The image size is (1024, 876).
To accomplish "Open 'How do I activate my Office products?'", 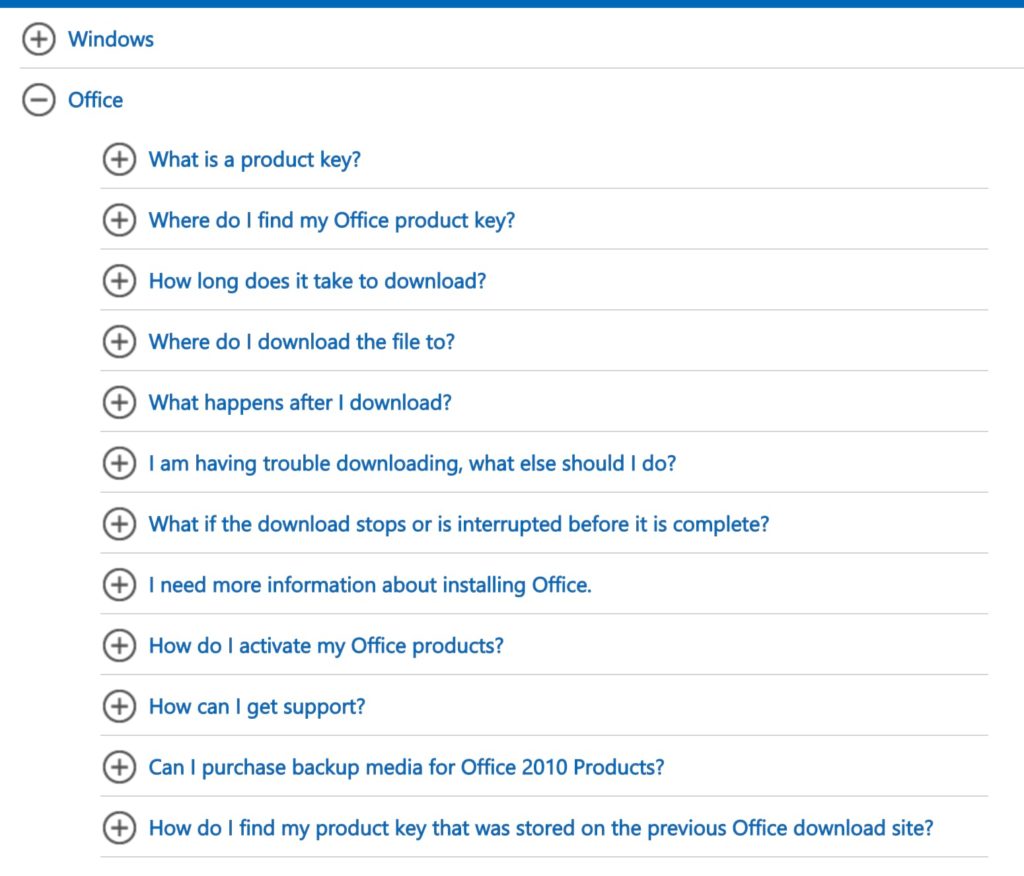I will pos(326,645).
